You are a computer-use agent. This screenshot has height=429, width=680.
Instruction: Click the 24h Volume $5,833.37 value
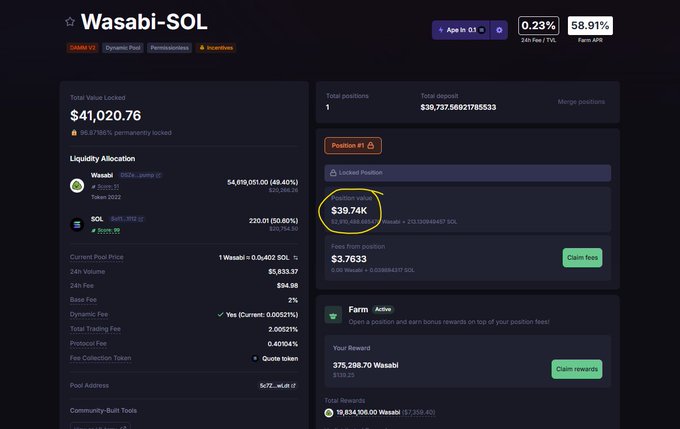coord(283,272)
